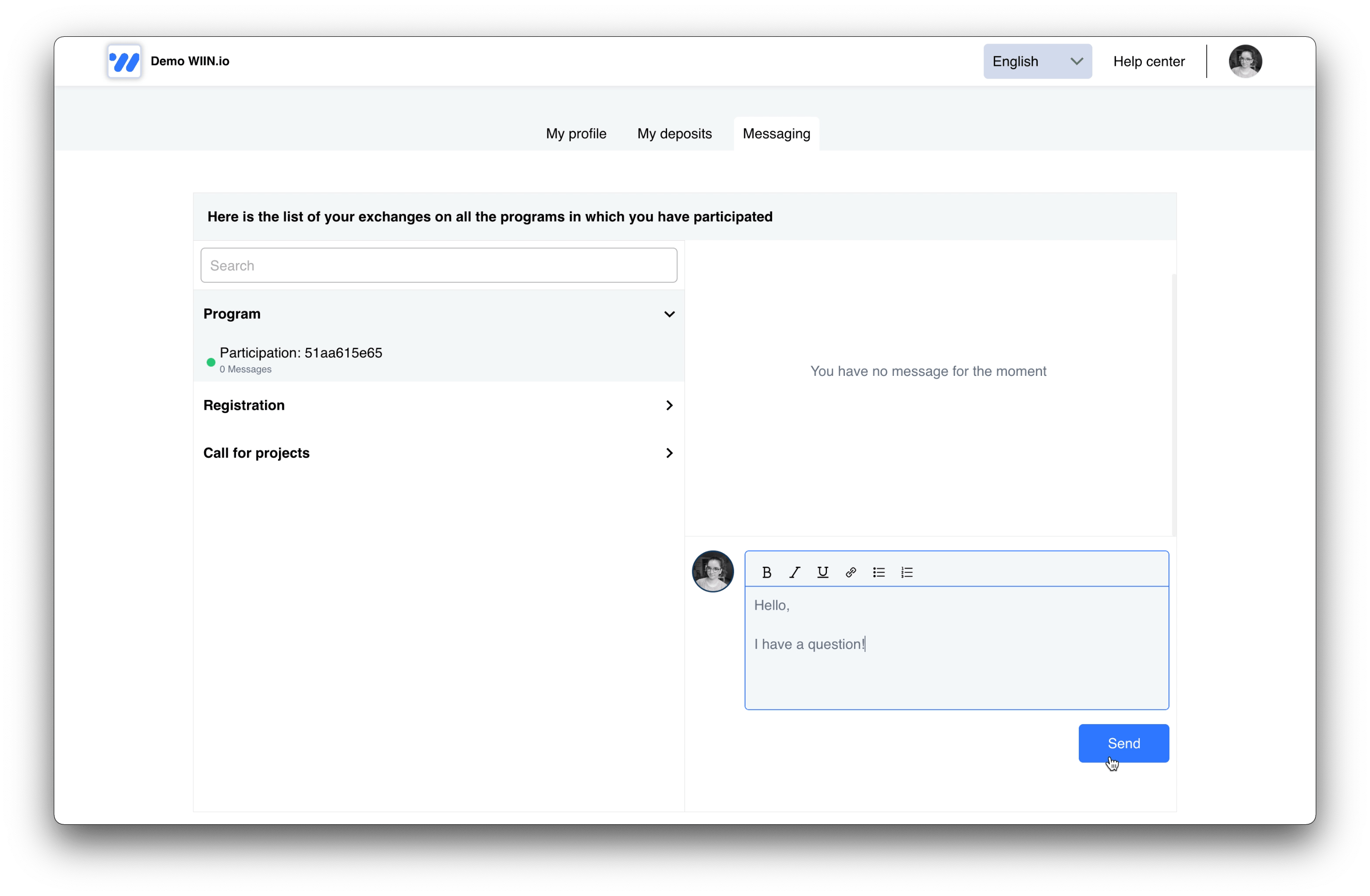Open the Help center link
The image size is (1370, 896).
point(1149,62)
